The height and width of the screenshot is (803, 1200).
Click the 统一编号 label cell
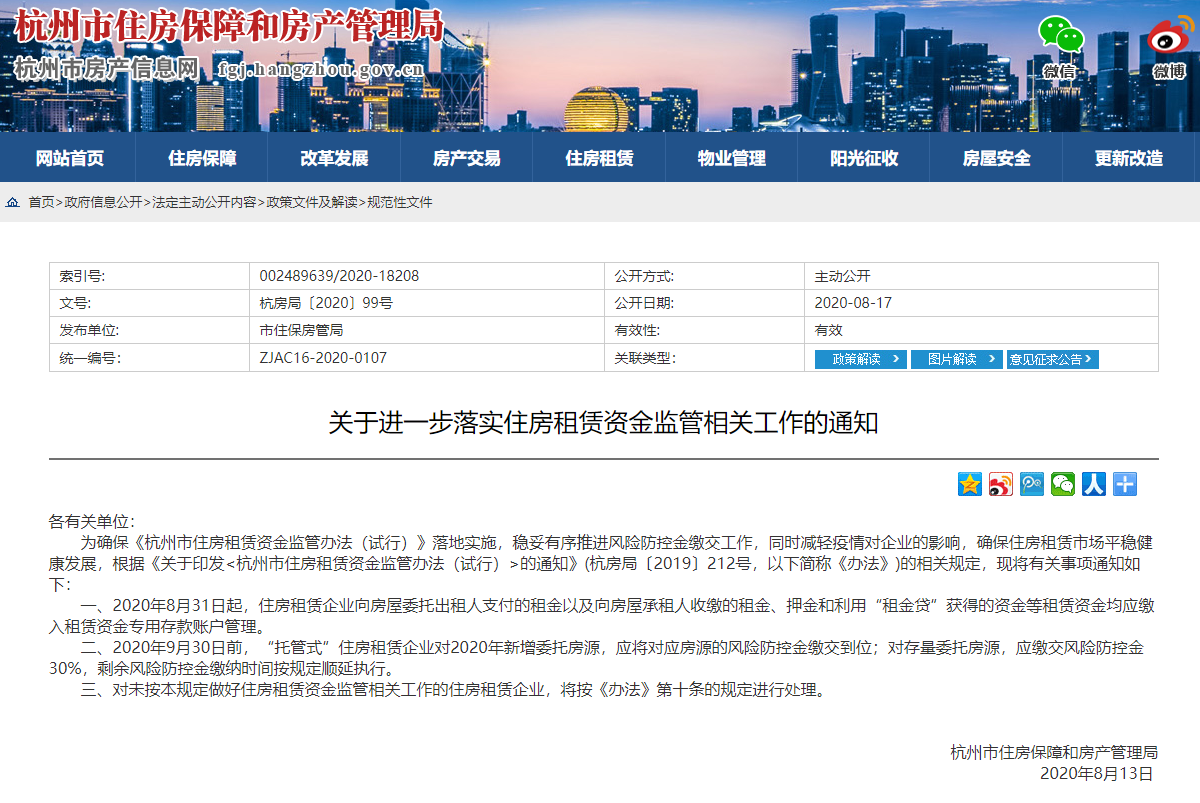(149, 358)
